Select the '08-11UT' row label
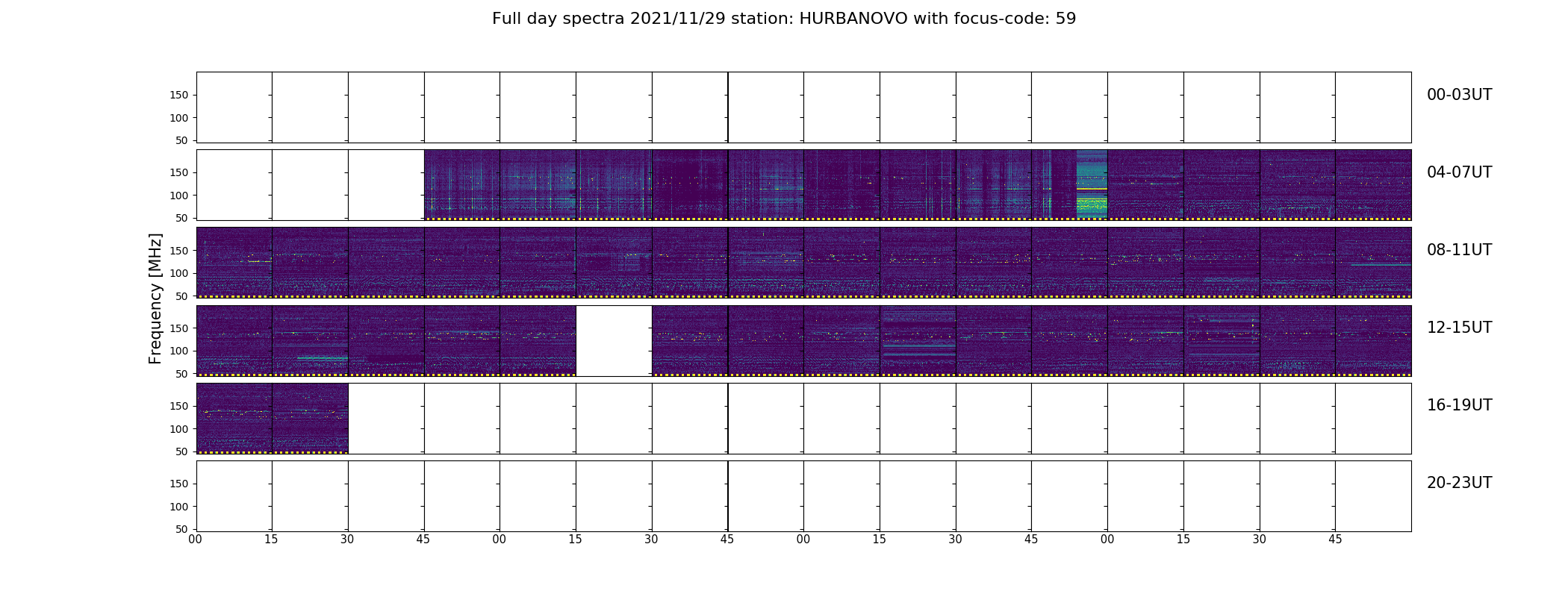1568x597 pixels. [1459, 250]
